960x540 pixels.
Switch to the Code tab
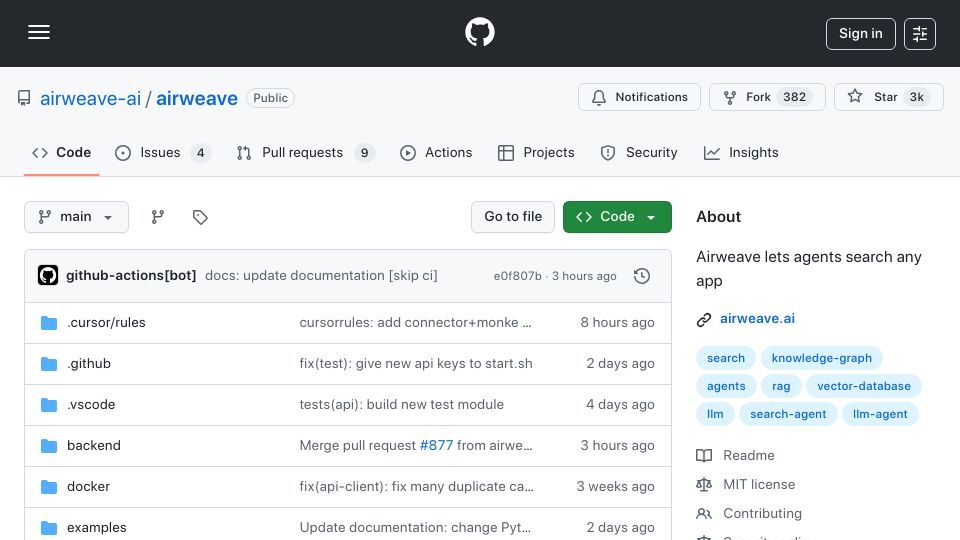coord(61,152)
